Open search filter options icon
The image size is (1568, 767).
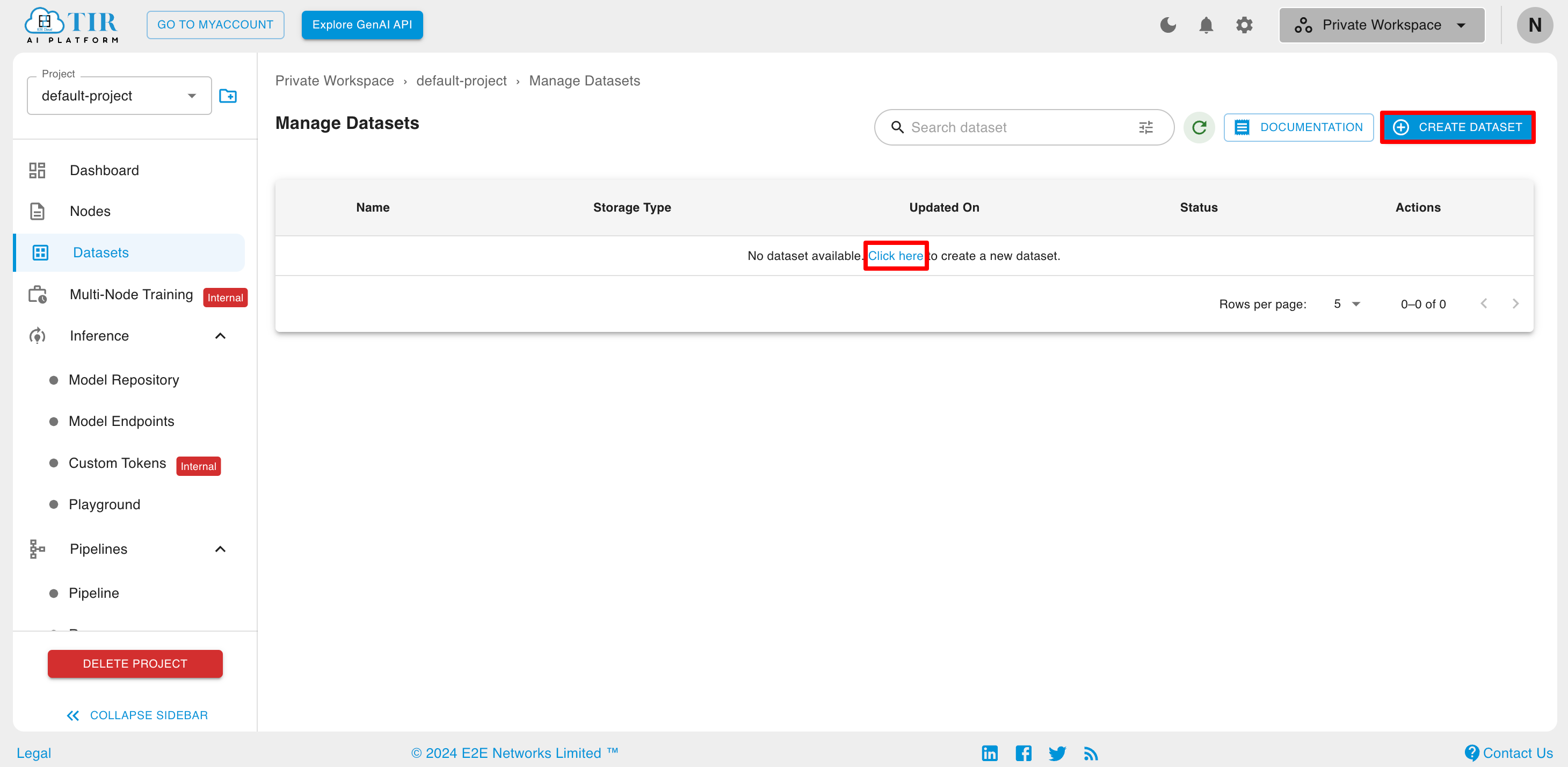(1146, 127)
